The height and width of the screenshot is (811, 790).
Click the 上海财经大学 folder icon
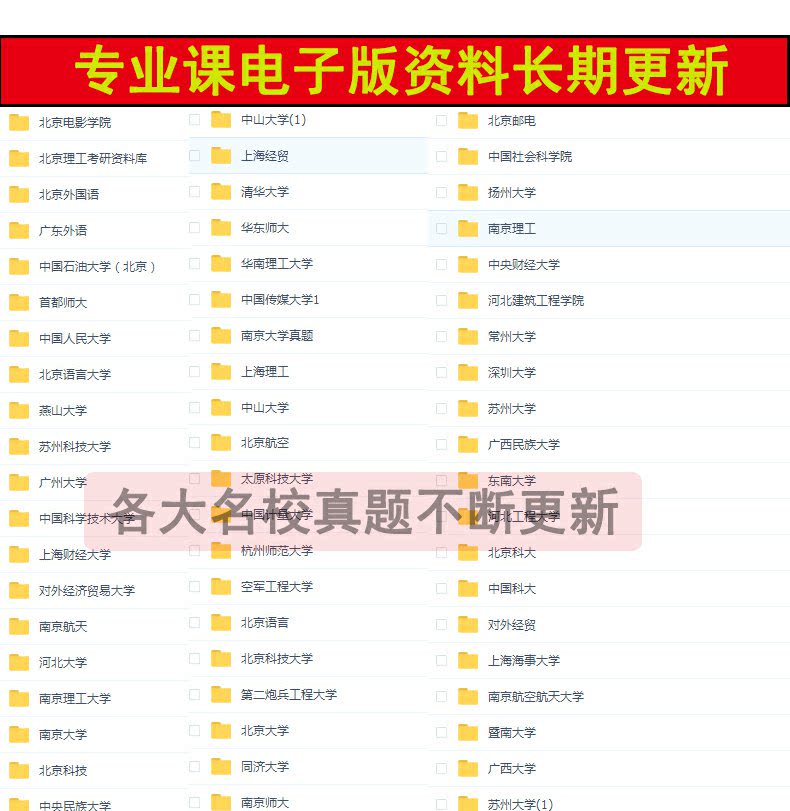19,554
